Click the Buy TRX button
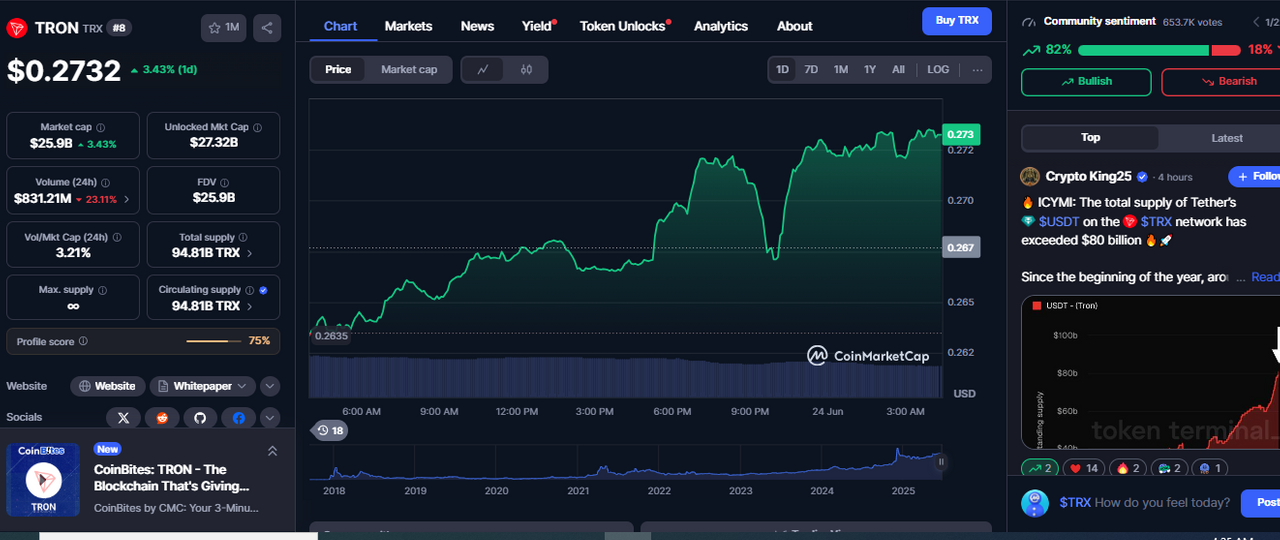 tap(957, 21)
